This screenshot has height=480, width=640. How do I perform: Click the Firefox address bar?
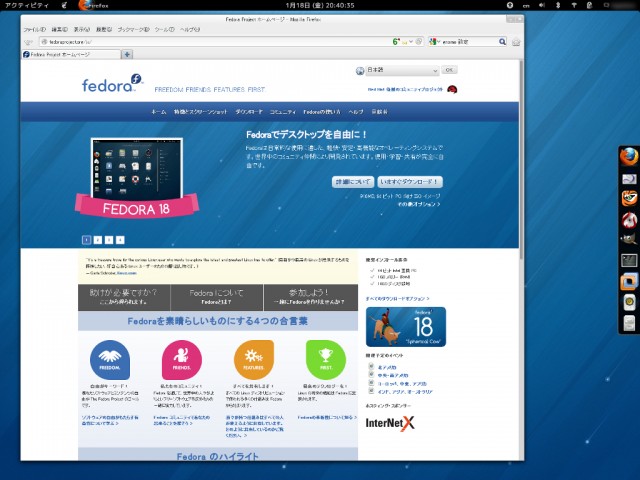click(231, 42)
